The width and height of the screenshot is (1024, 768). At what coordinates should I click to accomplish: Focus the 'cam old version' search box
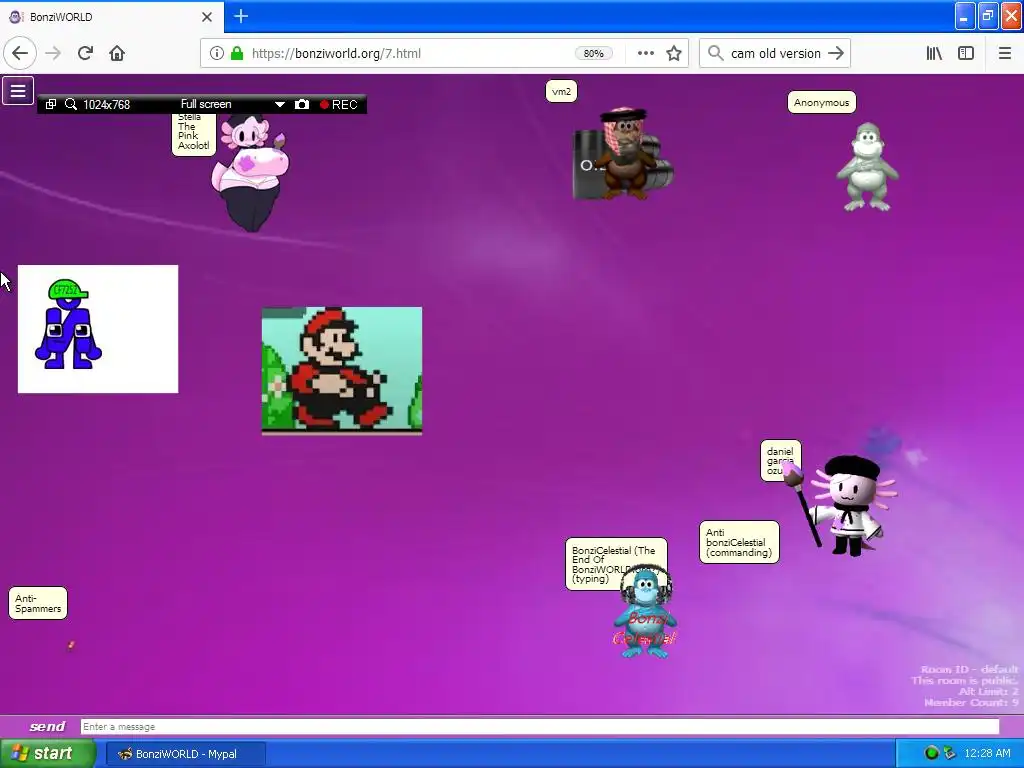[775, 54]
